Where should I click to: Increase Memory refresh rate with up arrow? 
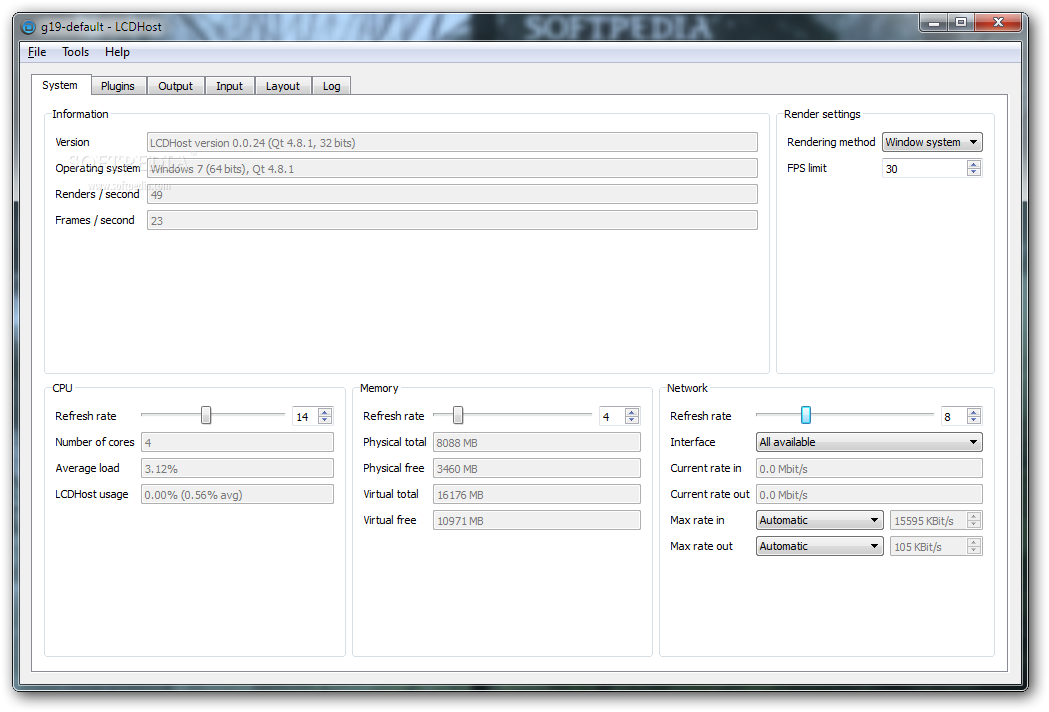coord(632,412)
